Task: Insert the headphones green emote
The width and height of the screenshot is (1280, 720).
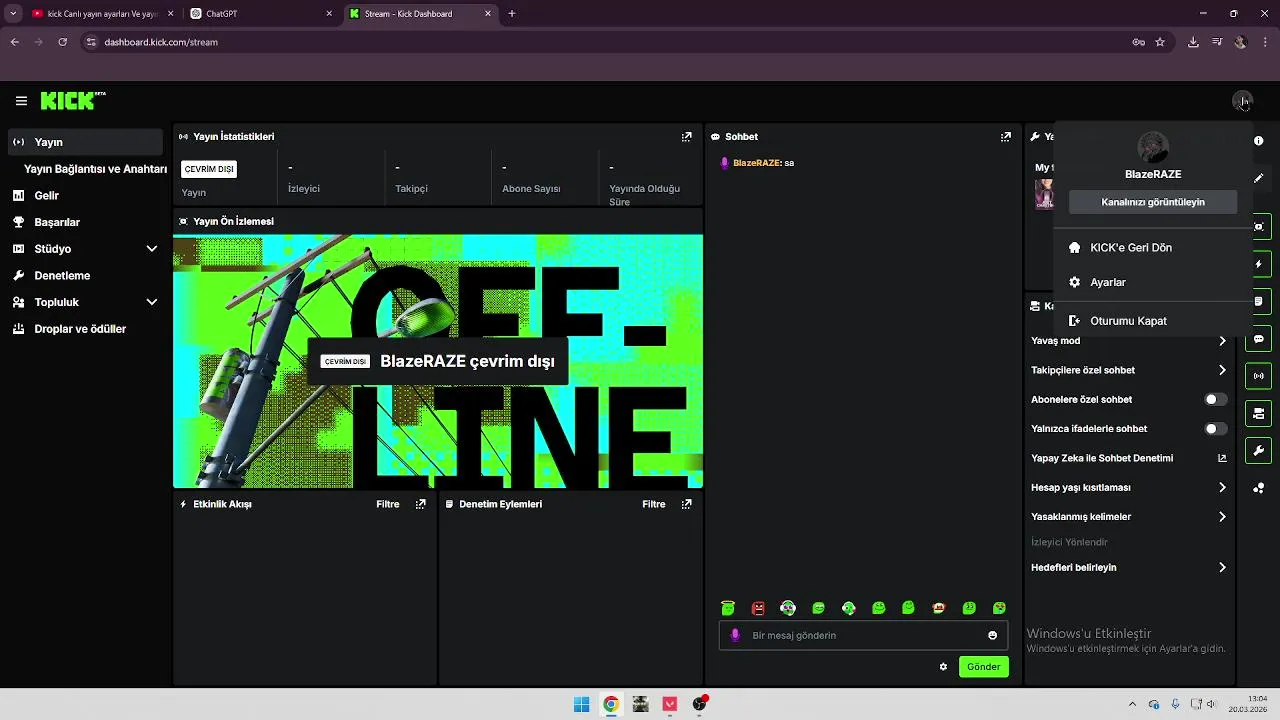Action: (788, 608)
